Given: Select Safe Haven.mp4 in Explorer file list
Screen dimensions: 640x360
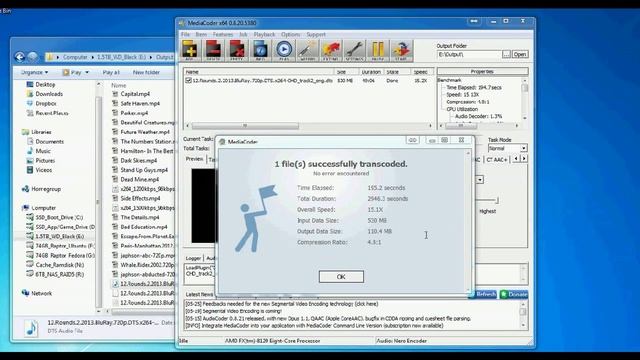Looking at the screenshot, I should click(x=140, y=104).
